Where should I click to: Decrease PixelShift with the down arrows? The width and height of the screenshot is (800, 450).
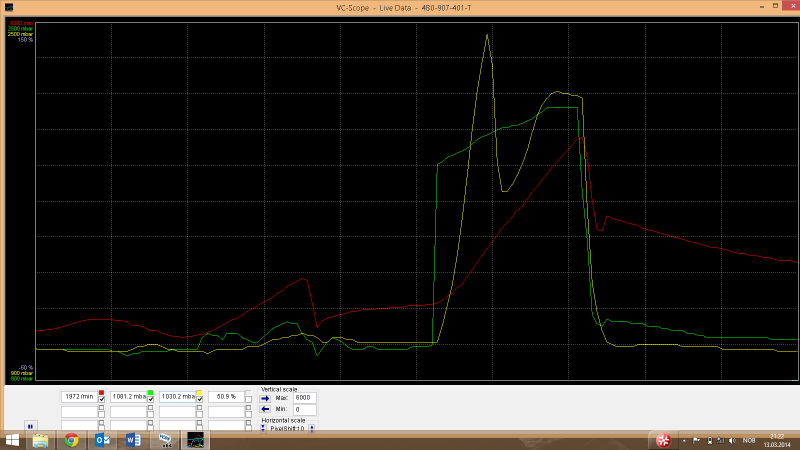(x=263, y=429)
